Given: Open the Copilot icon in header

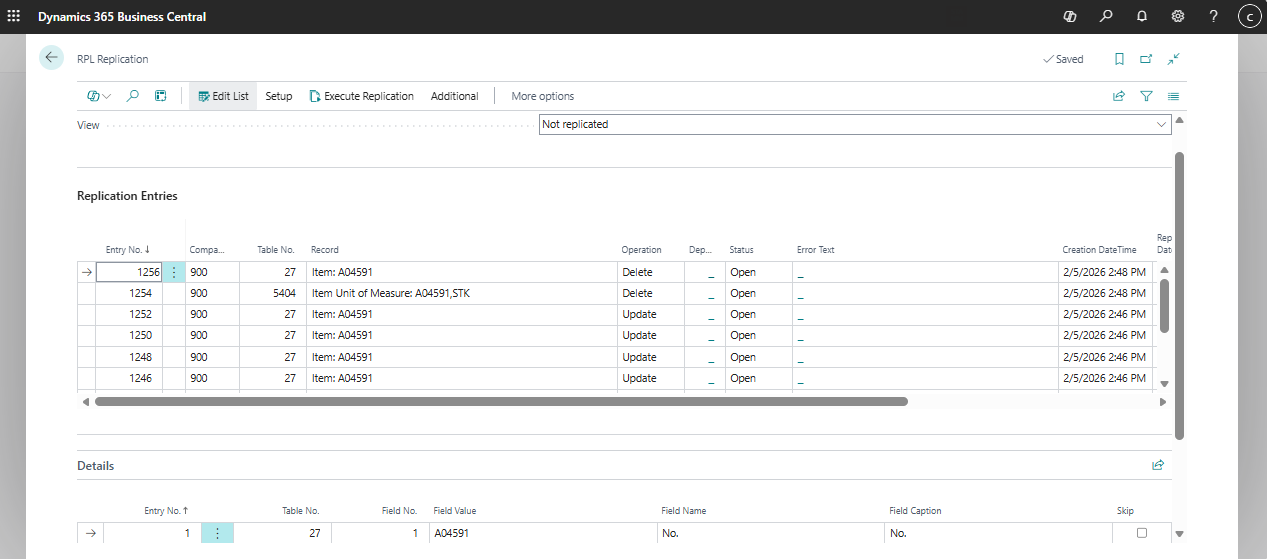Looking at the screenshot, I should [1070, 16].
